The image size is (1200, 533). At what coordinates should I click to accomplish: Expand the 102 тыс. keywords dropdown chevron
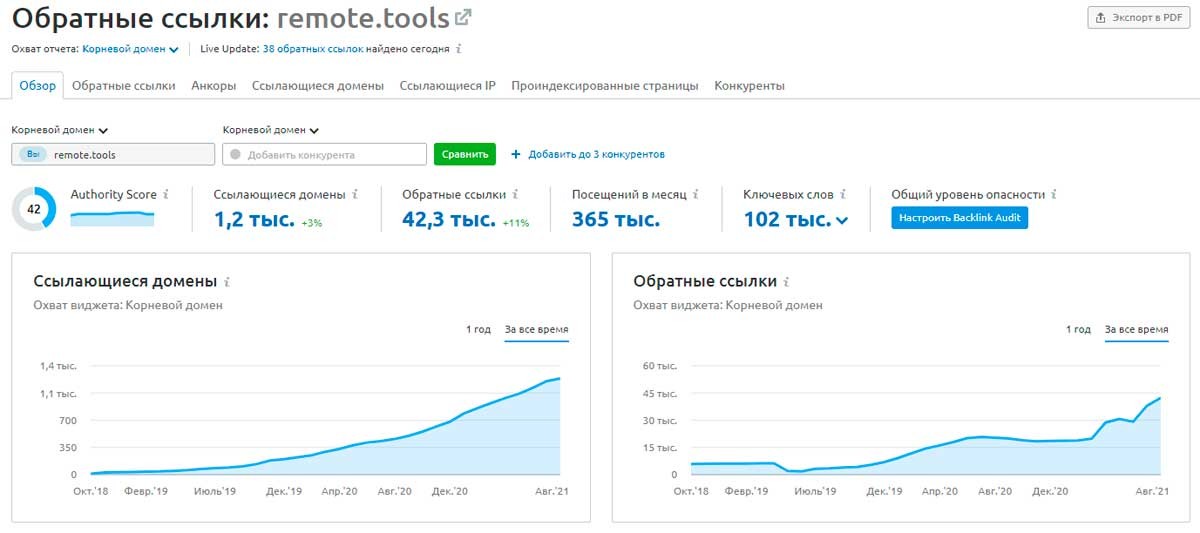pyautogui.click(x=842, y=221)
